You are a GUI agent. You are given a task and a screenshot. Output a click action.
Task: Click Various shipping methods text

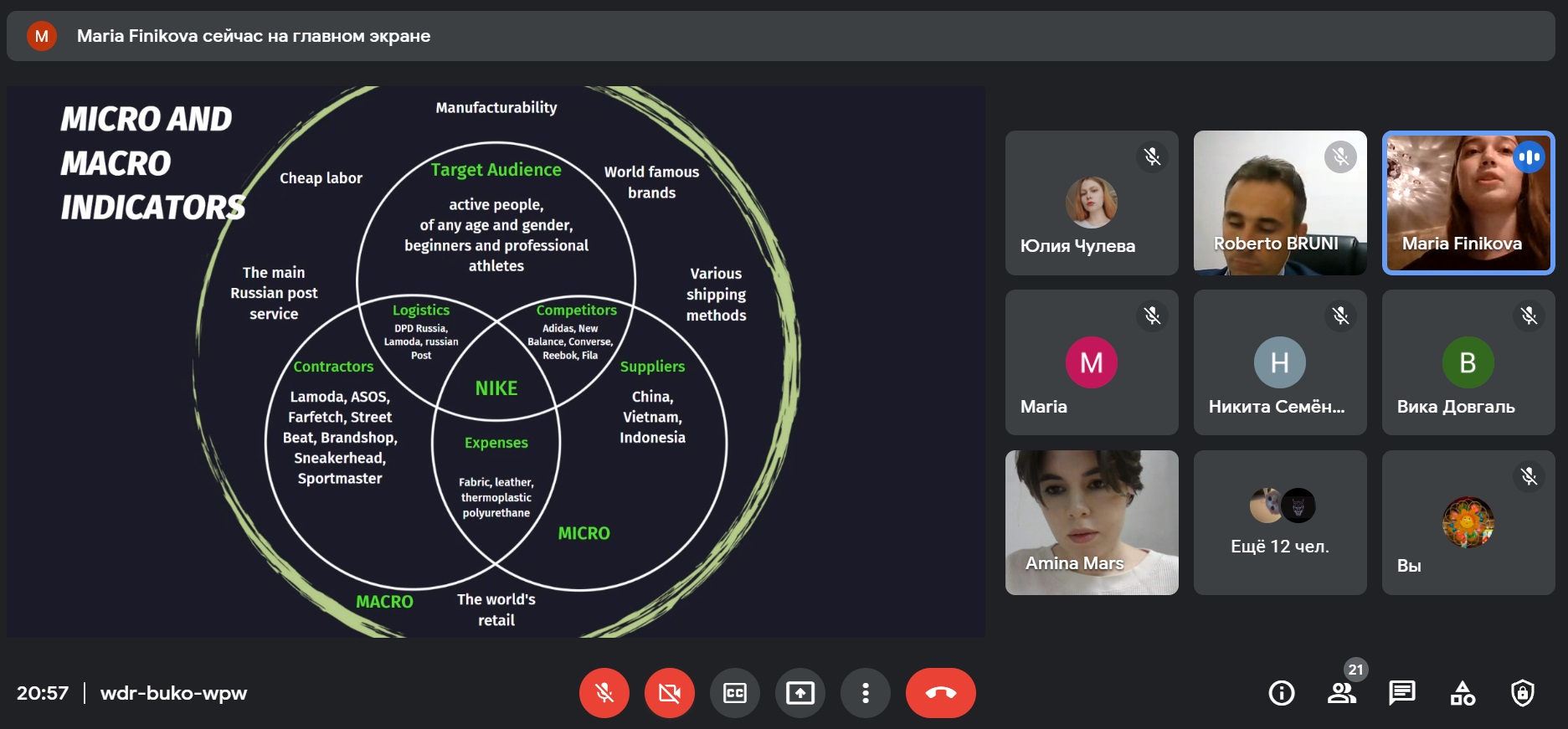tap(716, 295)
